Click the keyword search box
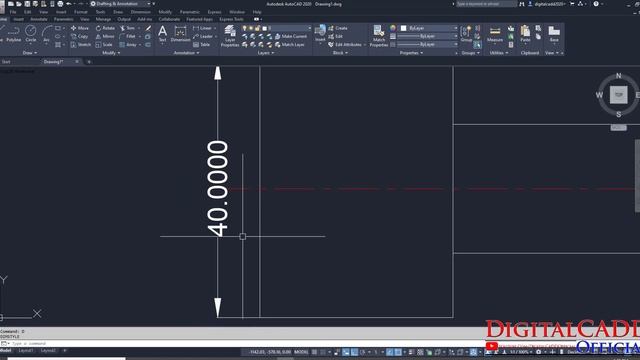 [x=486, y=4]
